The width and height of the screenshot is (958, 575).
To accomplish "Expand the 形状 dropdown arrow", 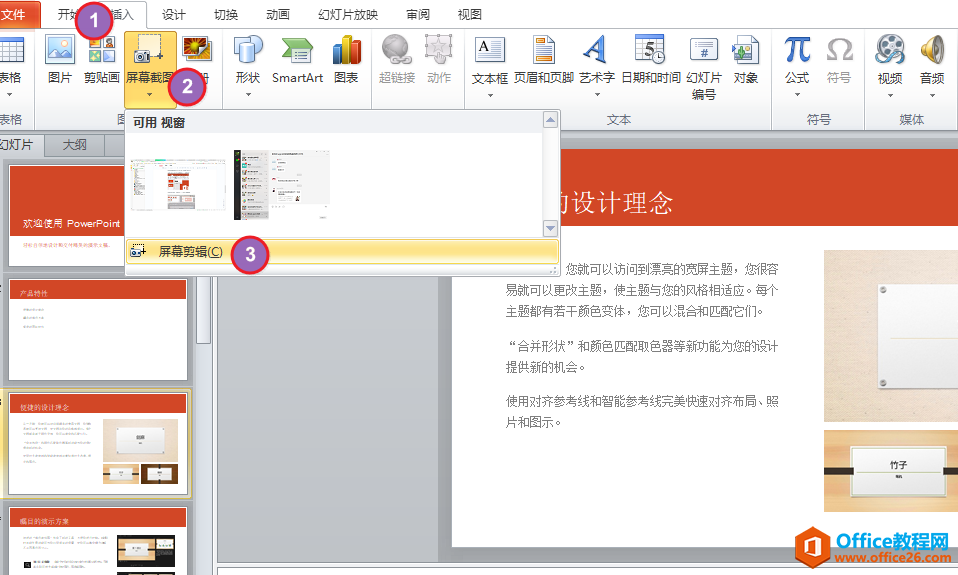I will (248, 95).
